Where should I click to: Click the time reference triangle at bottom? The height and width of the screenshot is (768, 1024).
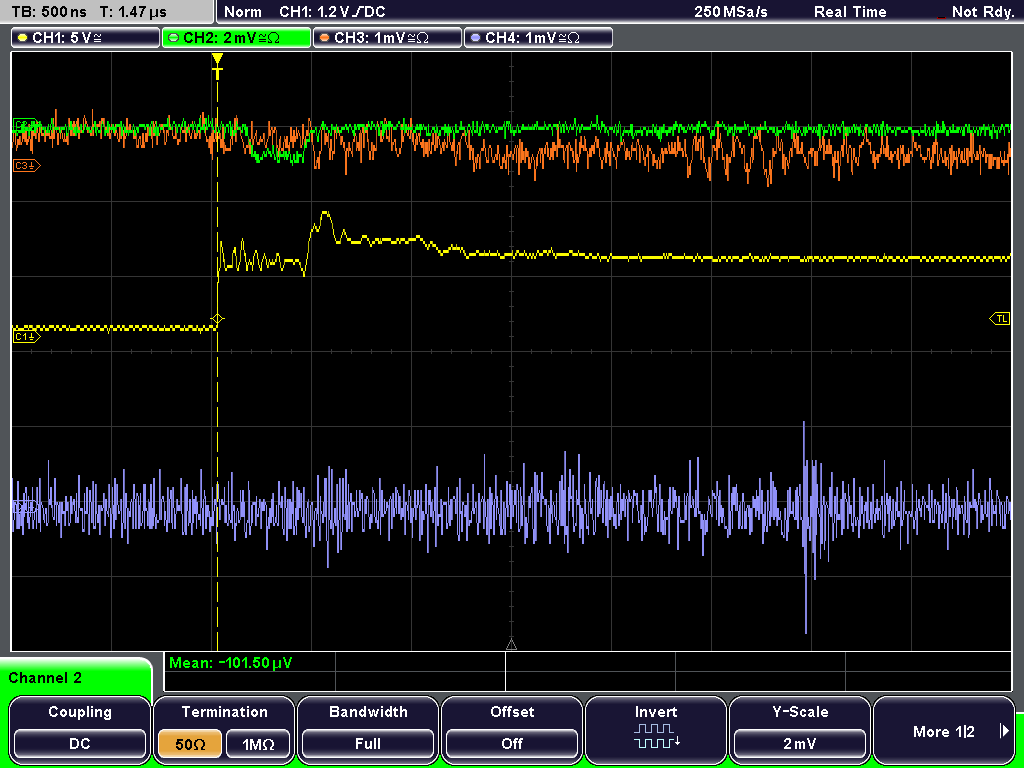click(x=511, y=645)
